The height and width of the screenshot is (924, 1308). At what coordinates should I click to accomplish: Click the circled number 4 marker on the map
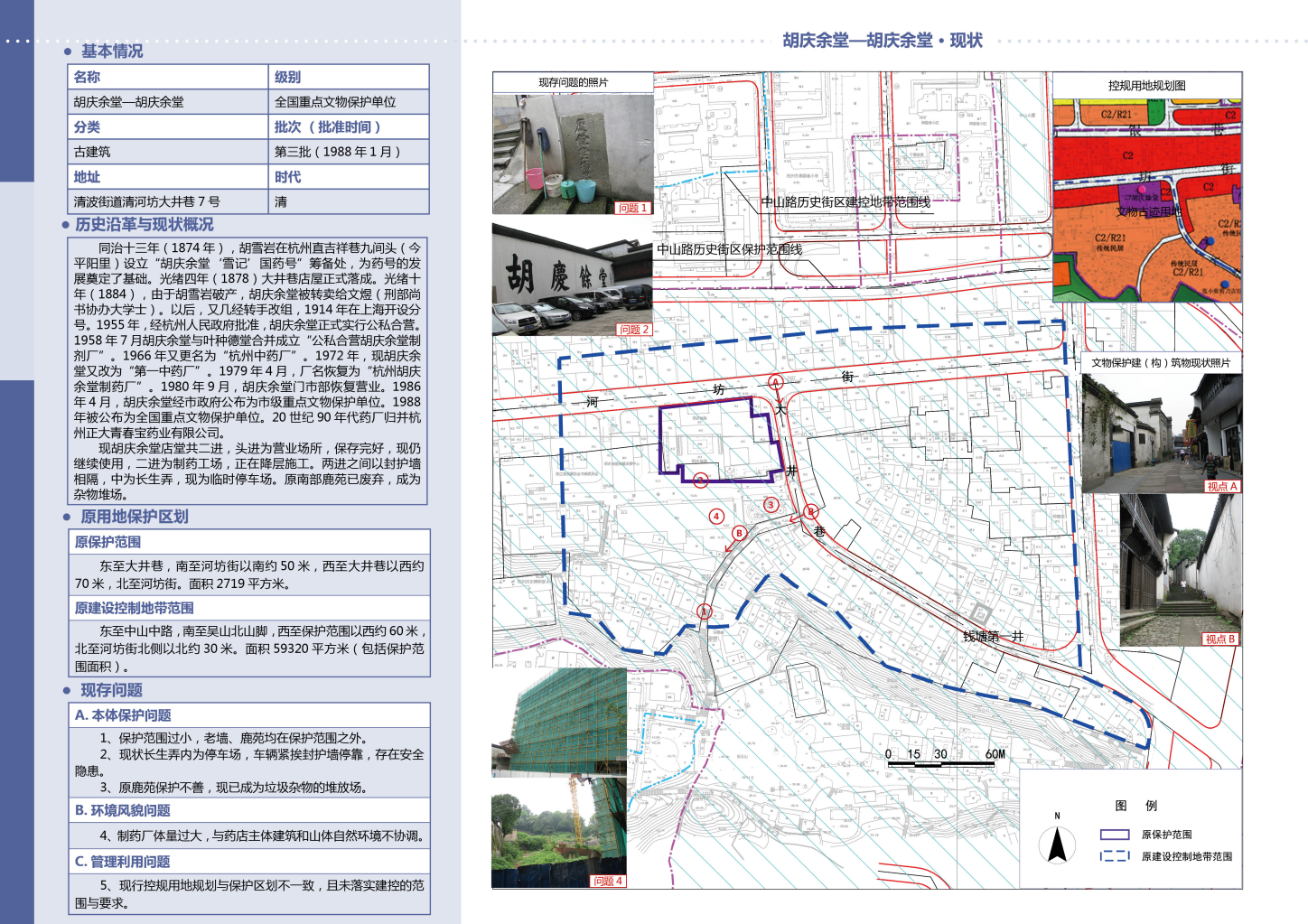coord(716,517)
